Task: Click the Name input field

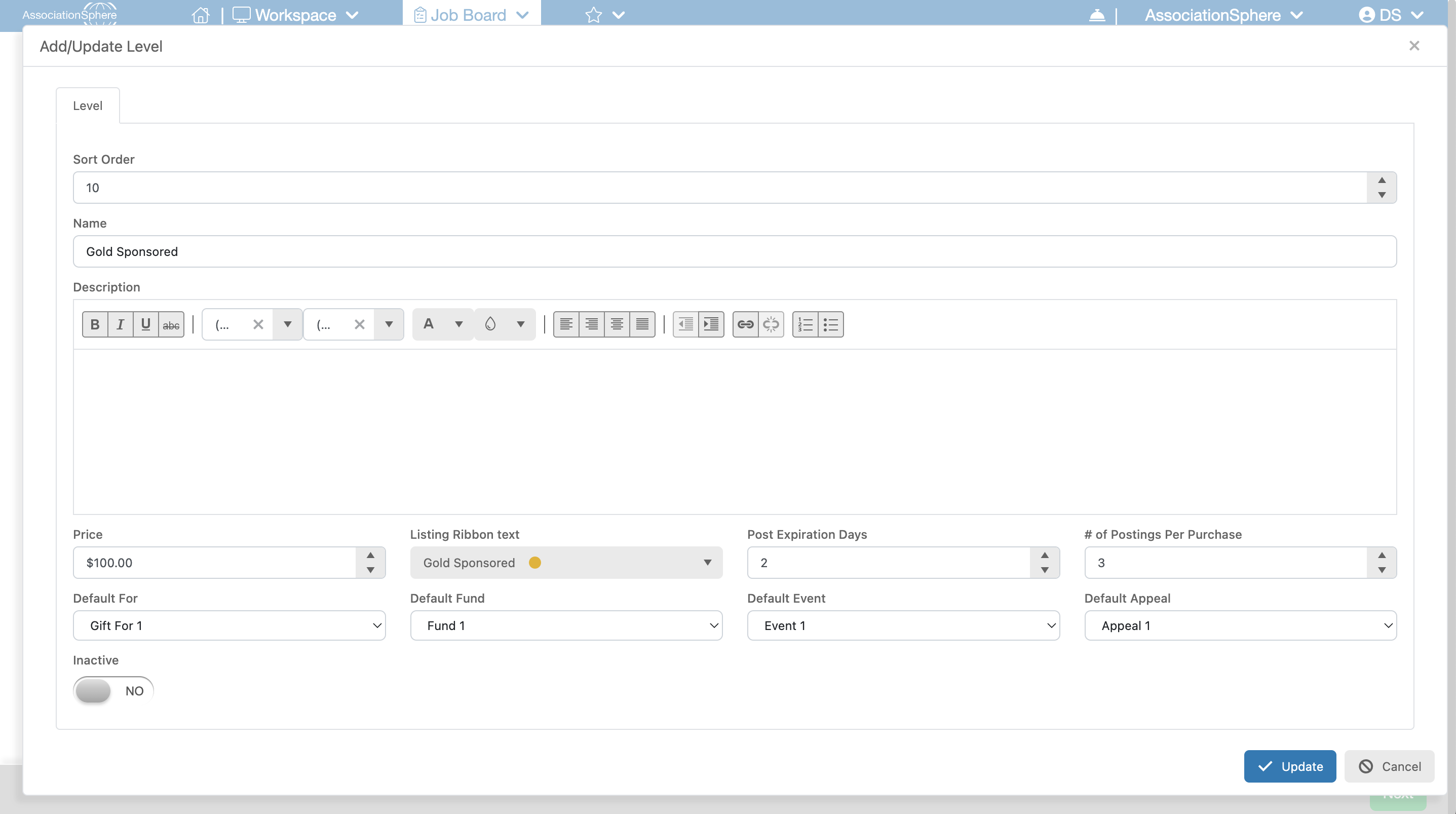Action: 735,251
